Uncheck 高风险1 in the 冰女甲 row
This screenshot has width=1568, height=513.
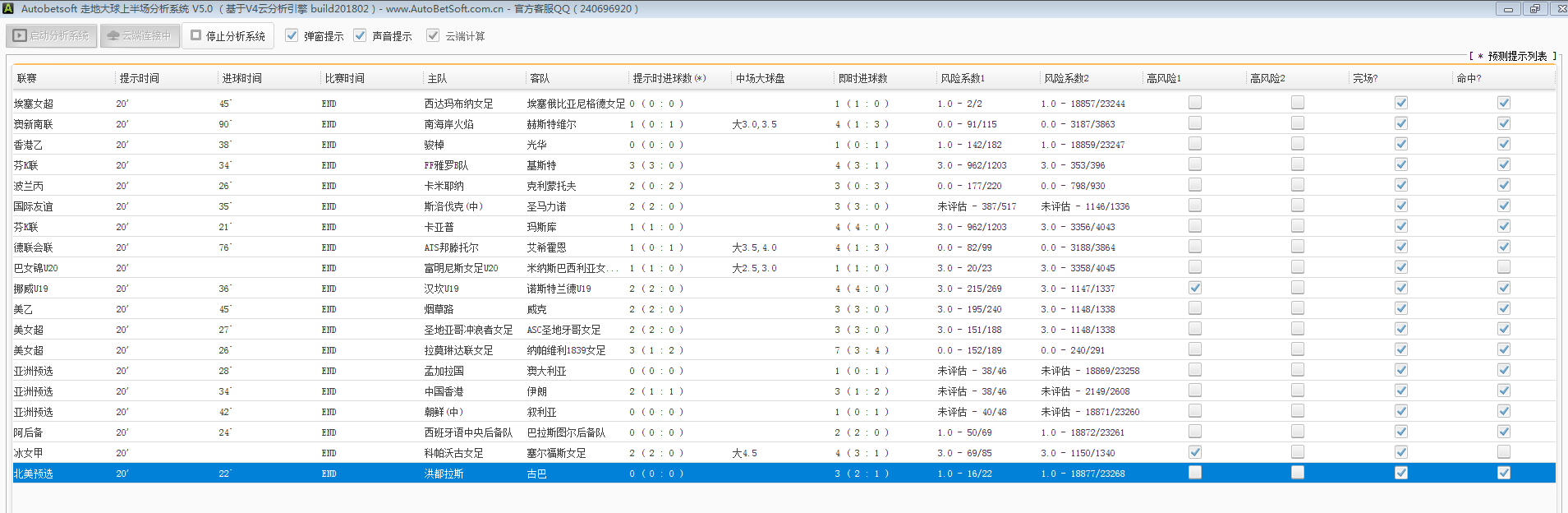pos(1195,452)
